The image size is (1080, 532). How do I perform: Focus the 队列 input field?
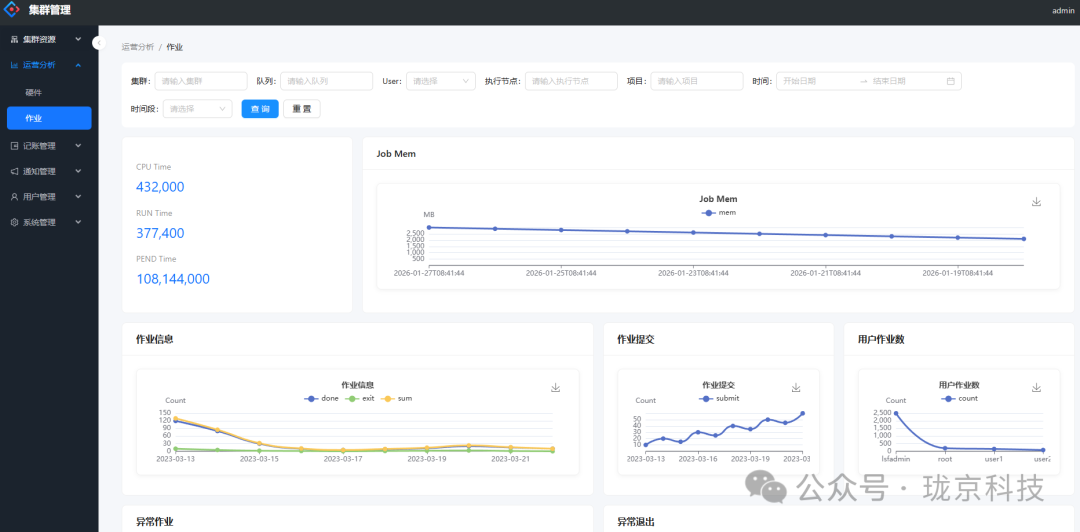pos(326,81)
